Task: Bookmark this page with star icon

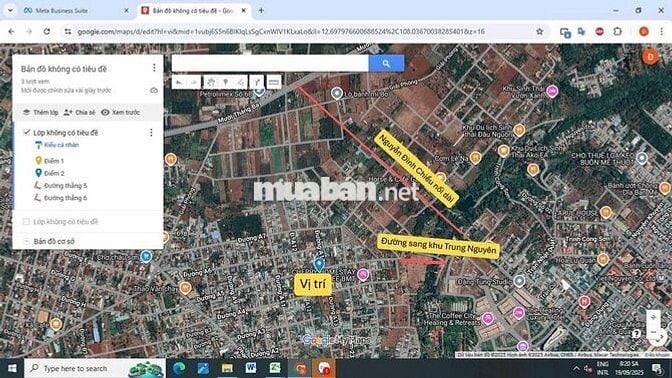Action: [540, 31]
